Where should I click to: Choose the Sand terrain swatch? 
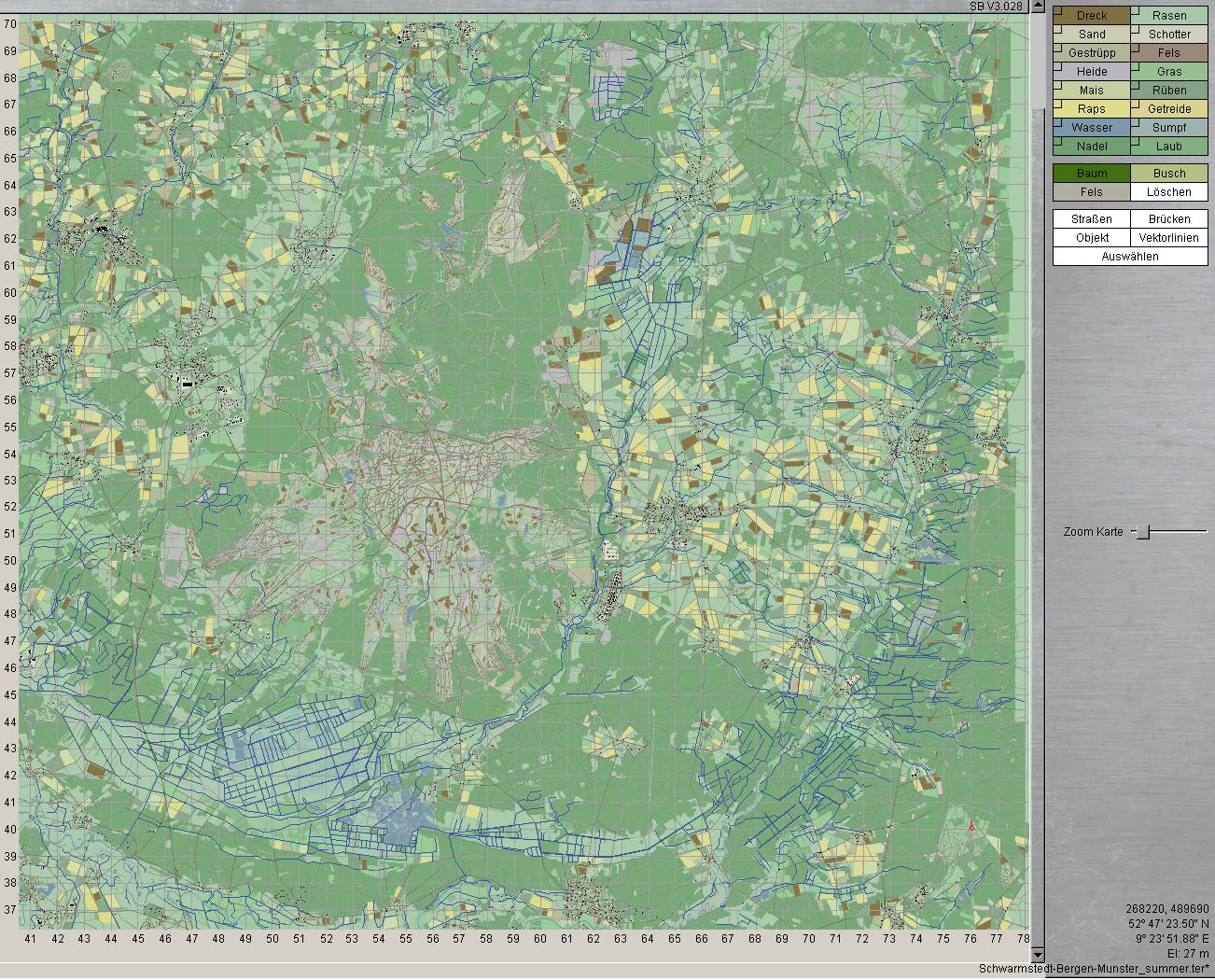[x=1092, y=35]
